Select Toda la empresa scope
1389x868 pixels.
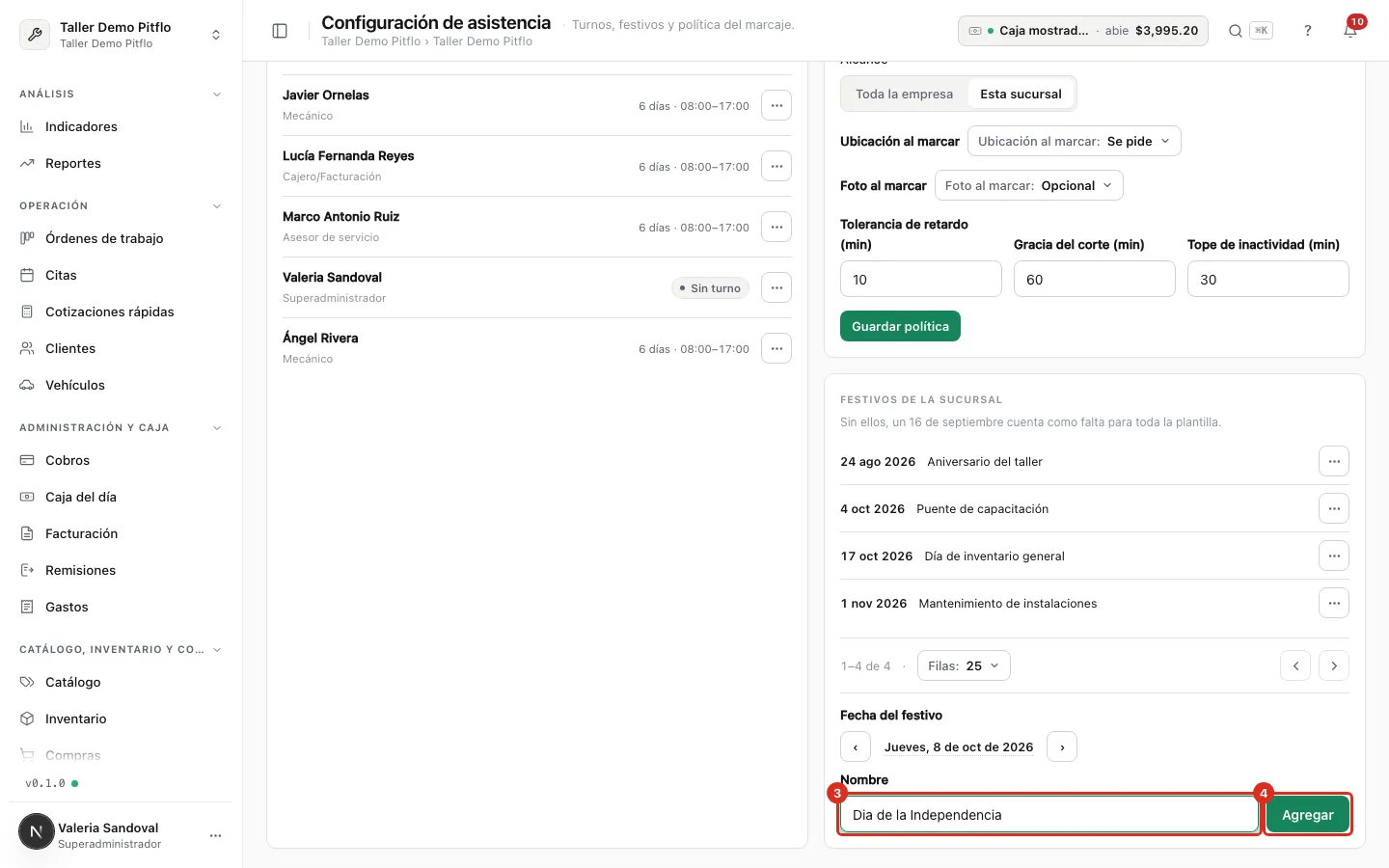(x=905, y=94)
